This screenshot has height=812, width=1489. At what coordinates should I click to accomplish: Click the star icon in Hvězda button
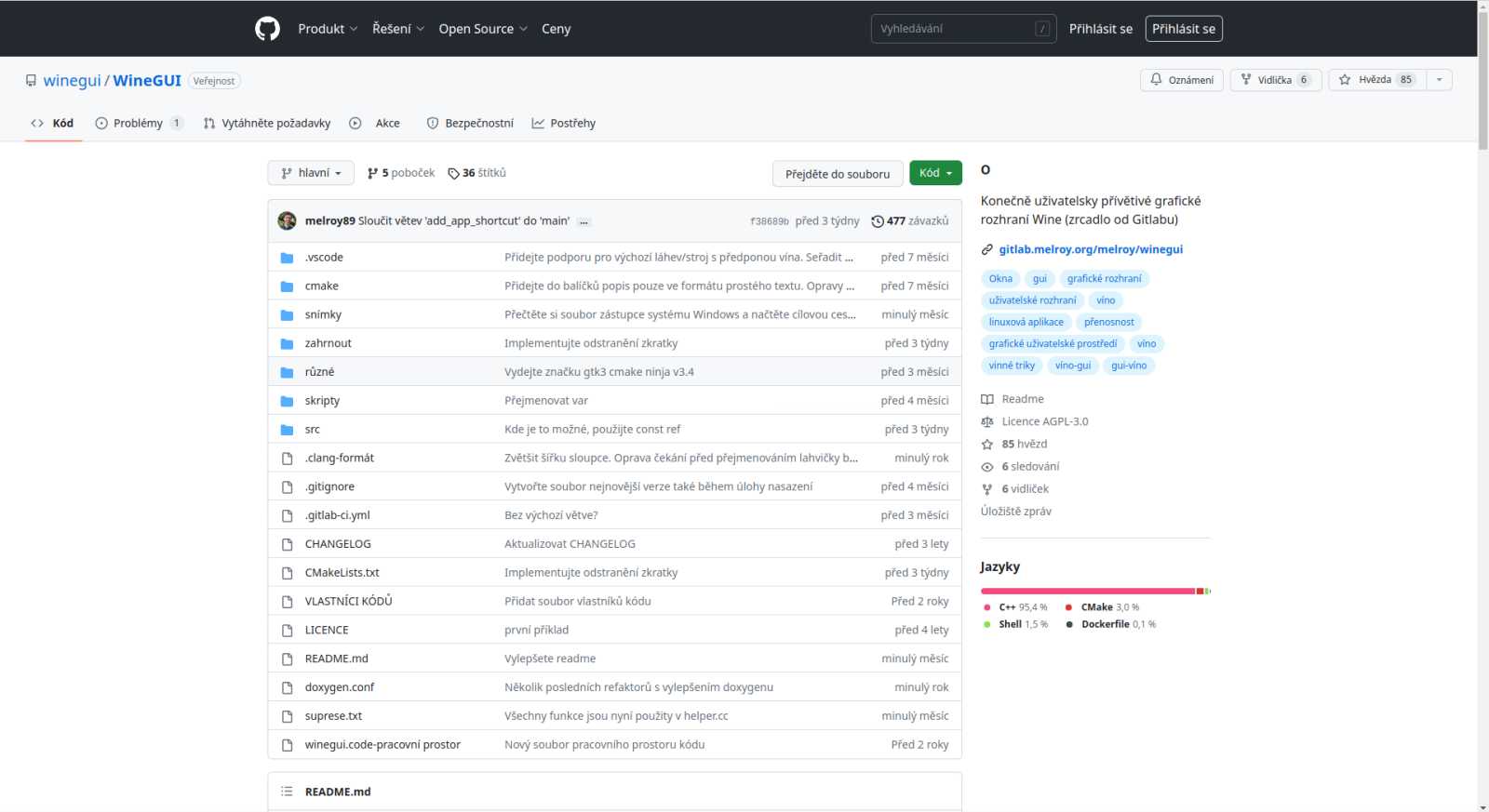click(x=1345, y=80)
